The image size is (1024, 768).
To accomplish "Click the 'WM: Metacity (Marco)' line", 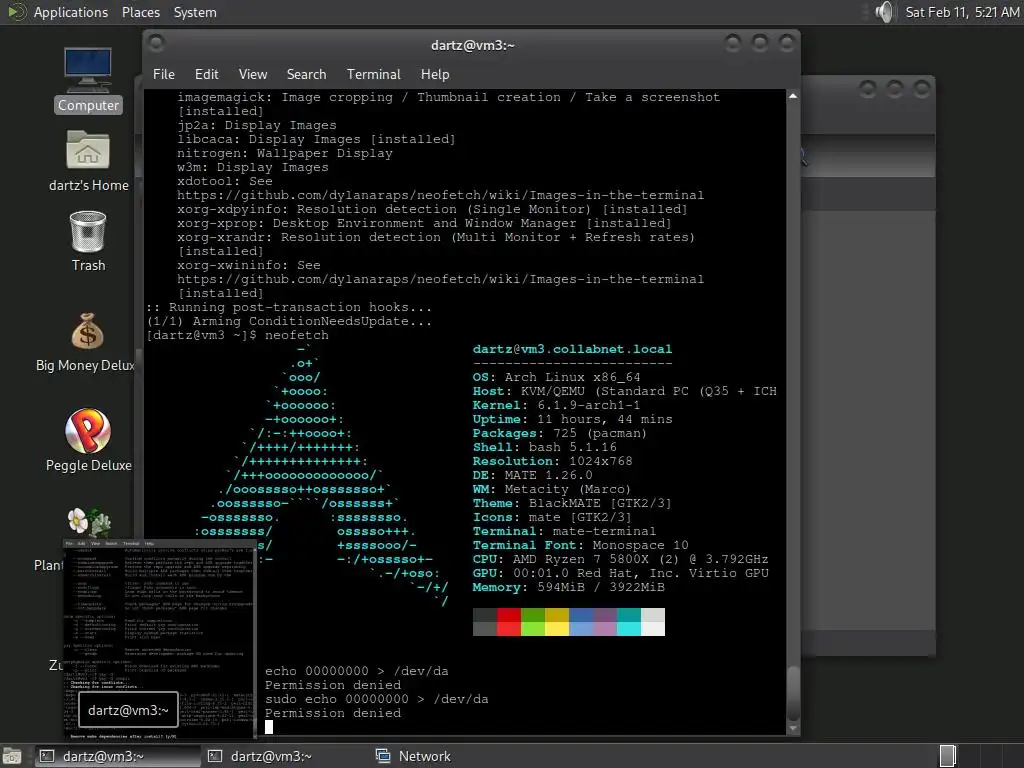I will (552, 489).
